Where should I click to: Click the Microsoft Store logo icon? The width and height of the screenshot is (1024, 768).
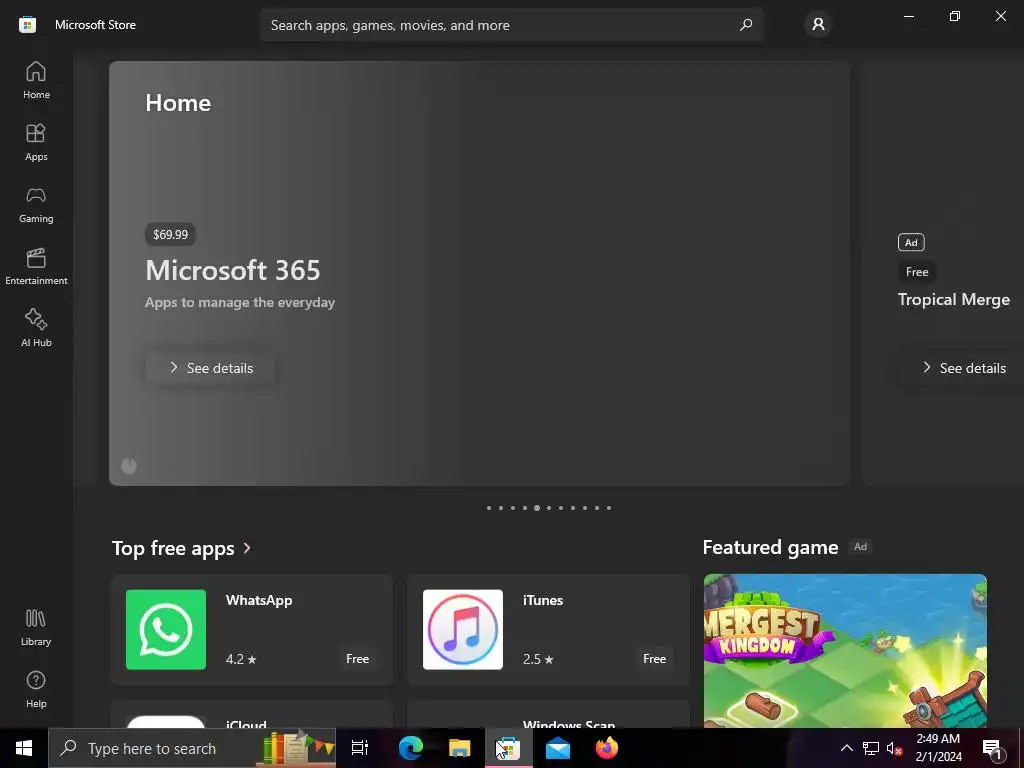27,25
